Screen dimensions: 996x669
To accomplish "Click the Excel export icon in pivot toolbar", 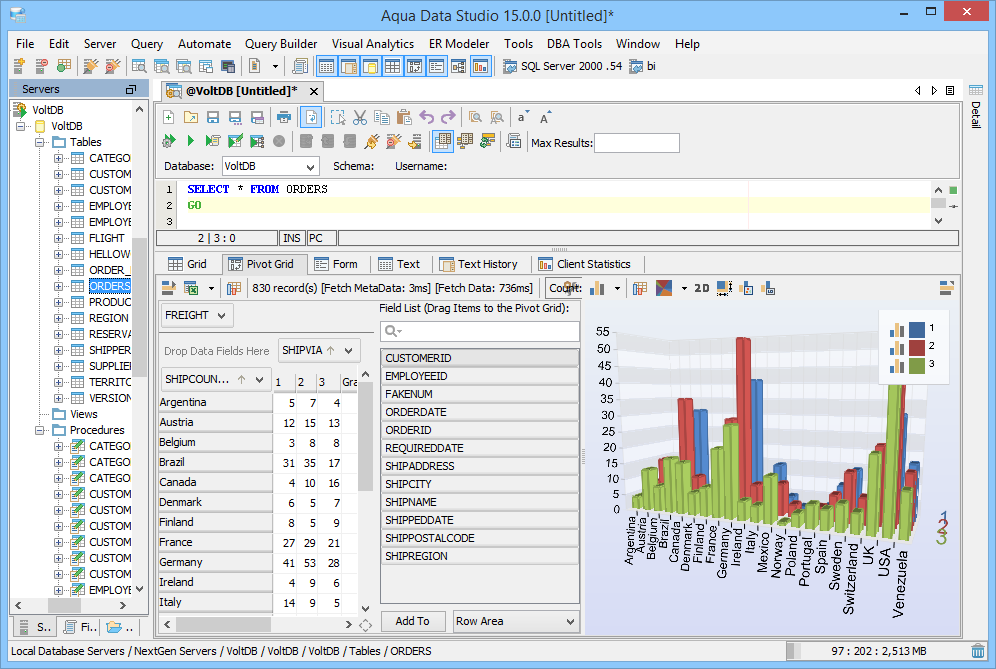I will point(191,288).
